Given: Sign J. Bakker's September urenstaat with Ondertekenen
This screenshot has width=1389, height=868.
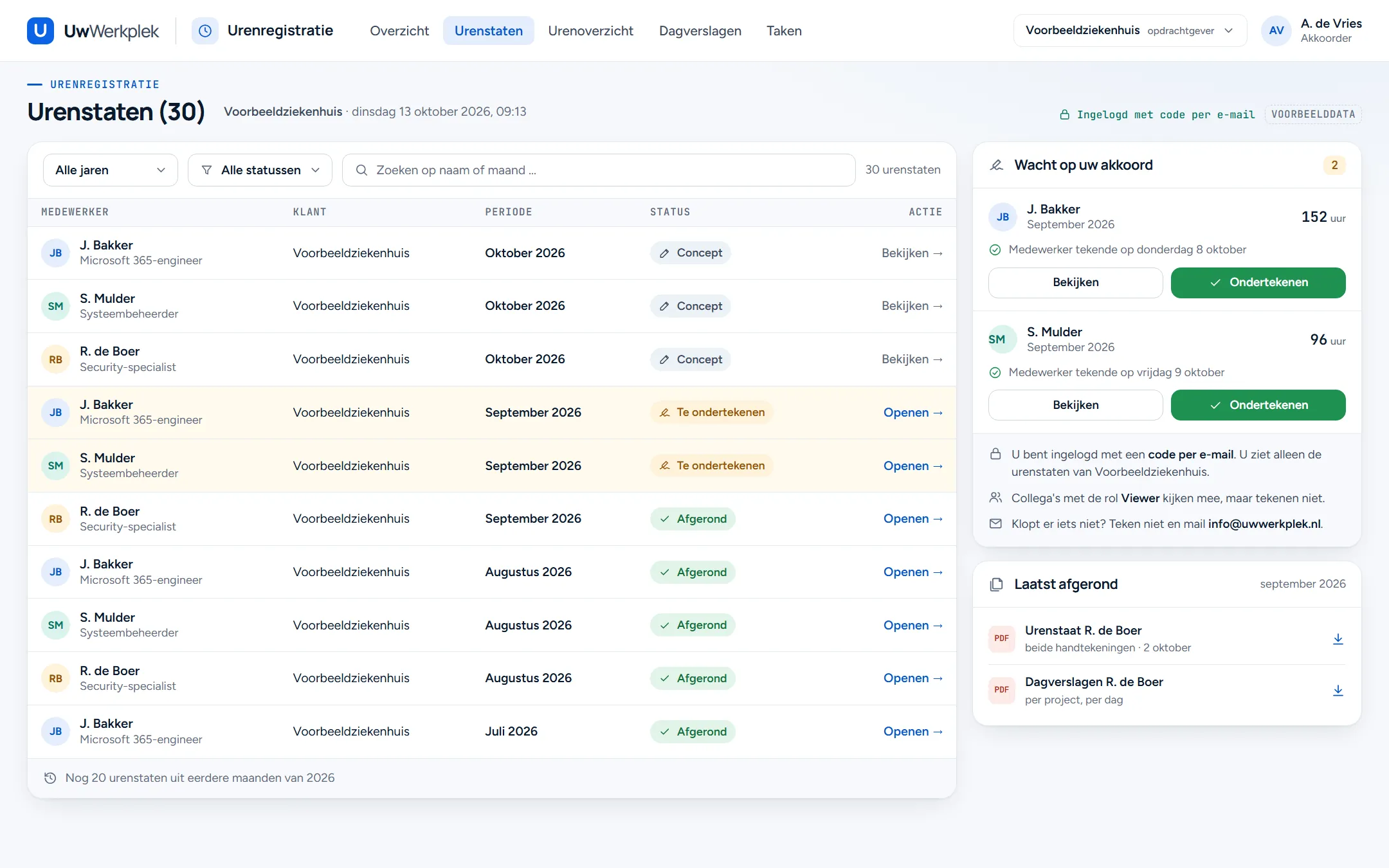Looking at the screenshot, I should [1258, 283].
